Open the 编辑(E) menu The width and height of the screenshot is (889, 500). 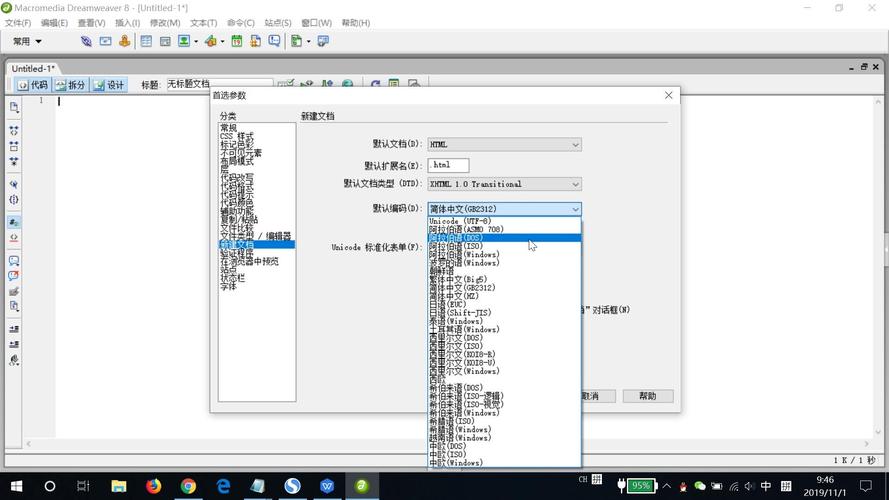54,23
